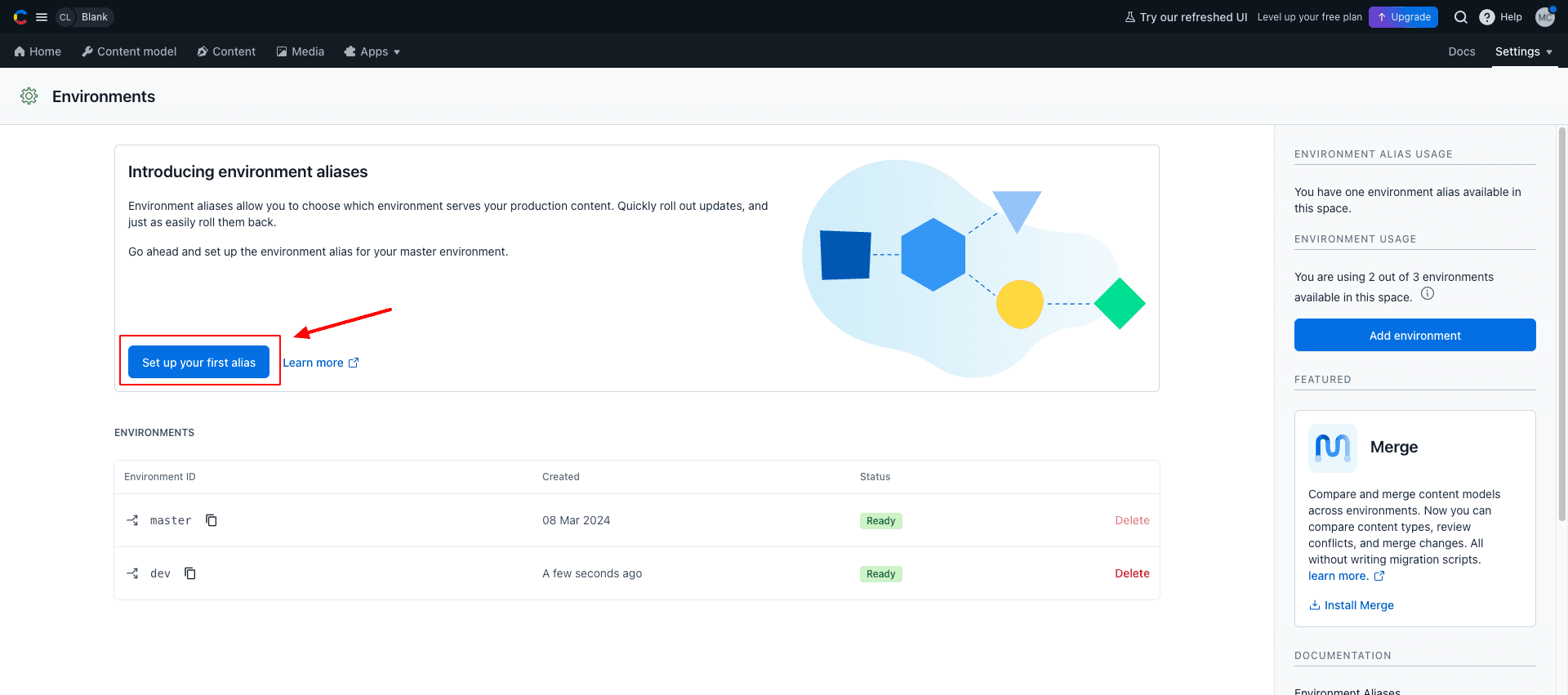Click the search magnifier icon
The height and width of the screenshot is (695, 1568).
point(1461,17)
